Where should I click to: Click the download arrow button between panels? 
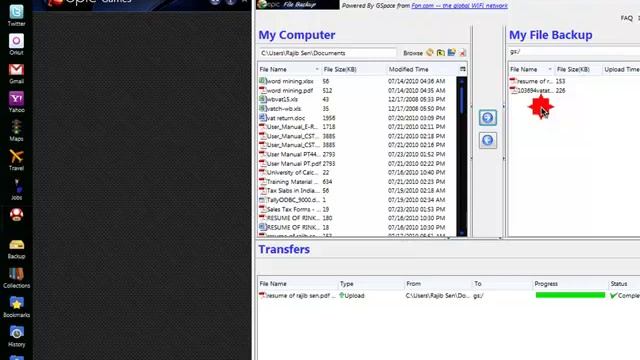coord(487,140)
